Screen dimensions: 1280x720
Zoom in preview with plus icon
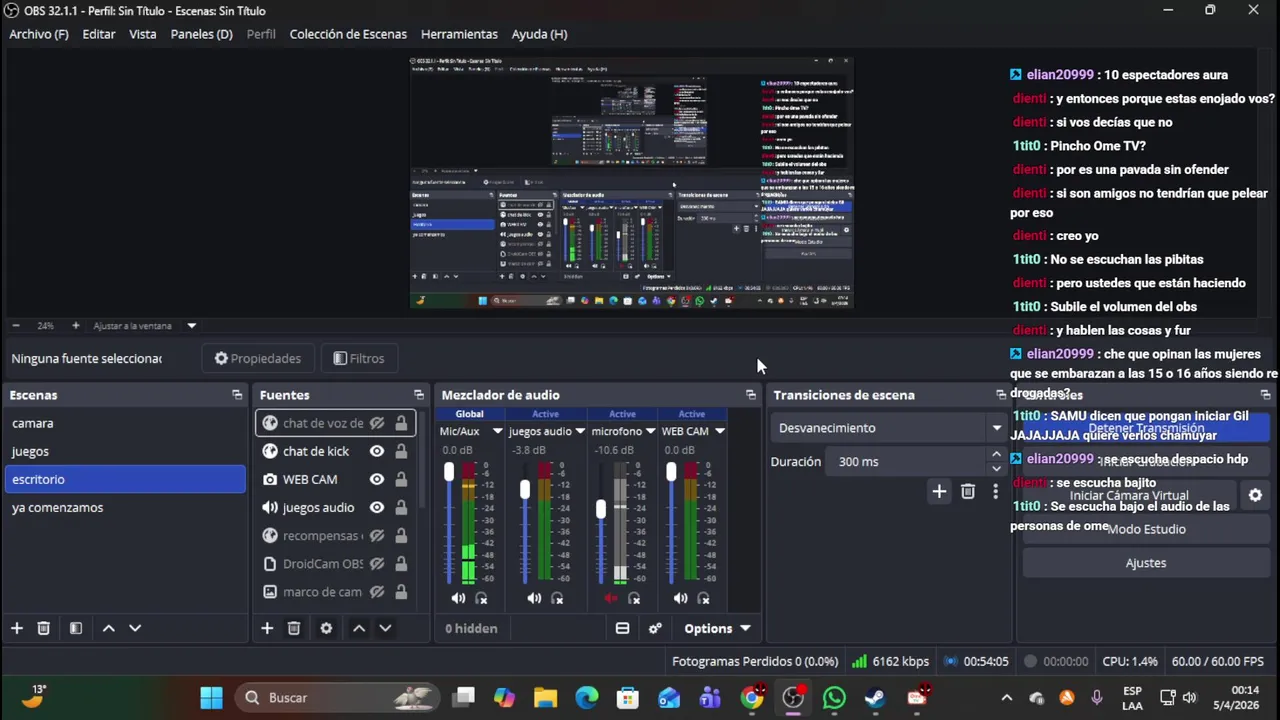75,325
